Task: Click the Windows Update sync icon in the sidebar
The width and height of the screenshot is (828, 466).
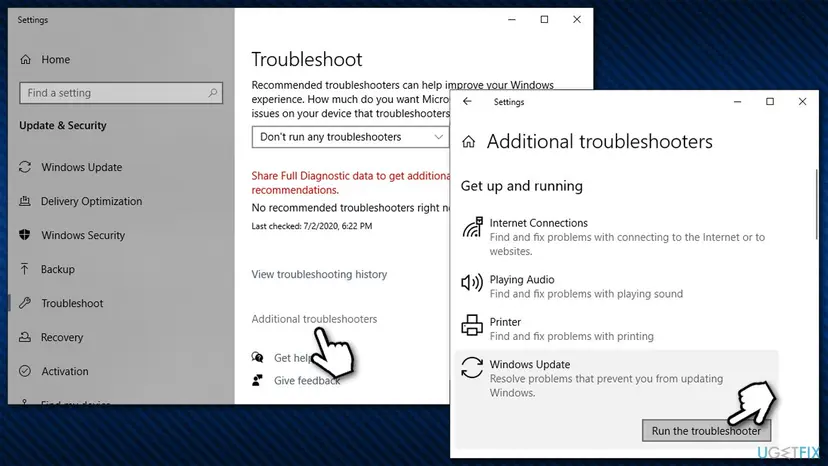Action: 25,167
